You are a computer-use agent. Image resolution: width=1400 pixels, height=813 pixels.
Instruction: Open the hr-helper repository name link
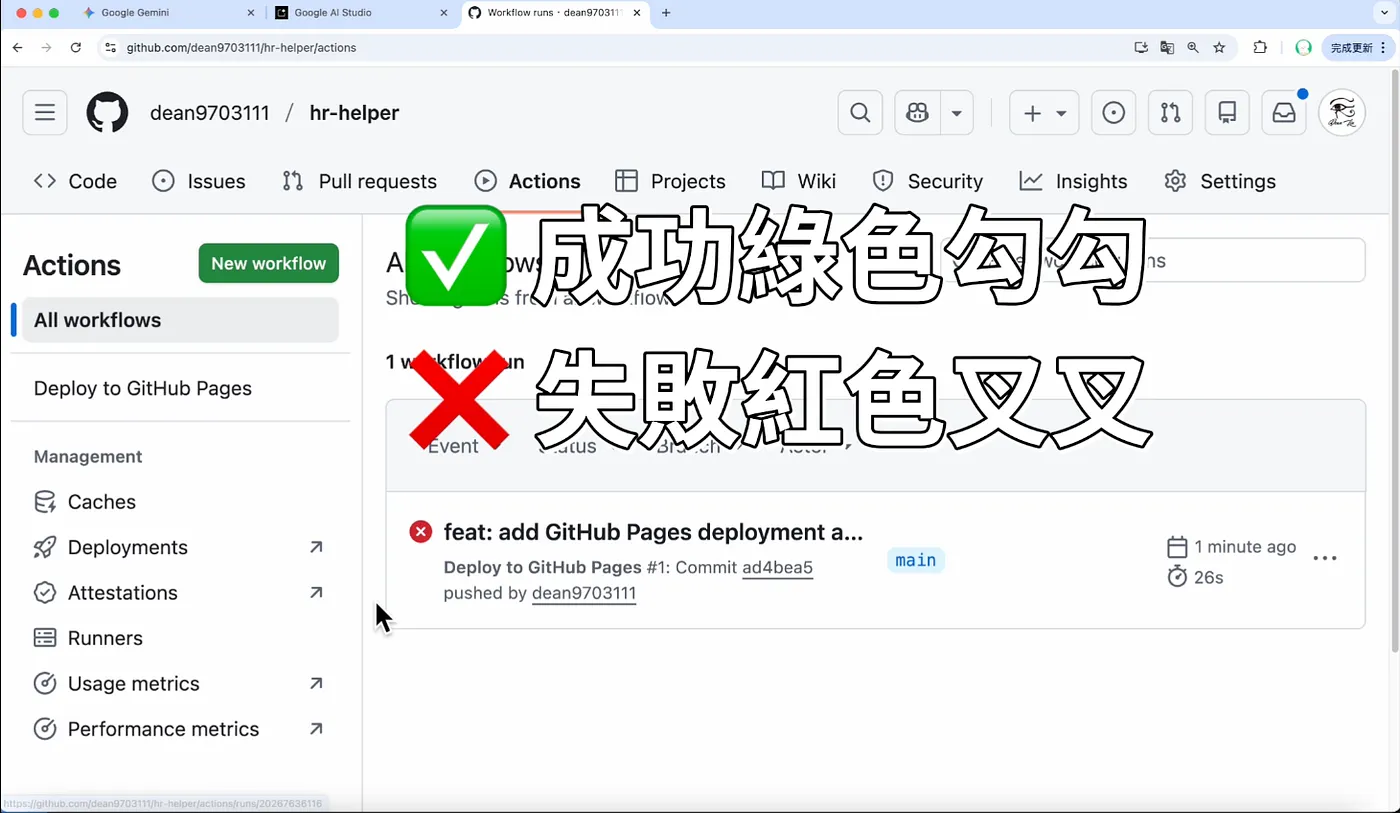tap(354, 113)
